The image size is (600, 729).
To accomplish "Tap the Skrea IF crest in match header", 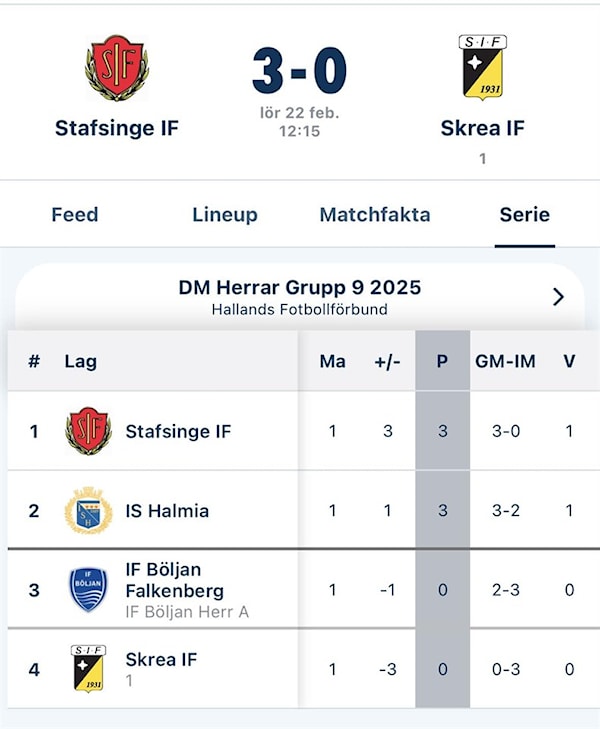I will pyautogui.click(x=483, y=68).
